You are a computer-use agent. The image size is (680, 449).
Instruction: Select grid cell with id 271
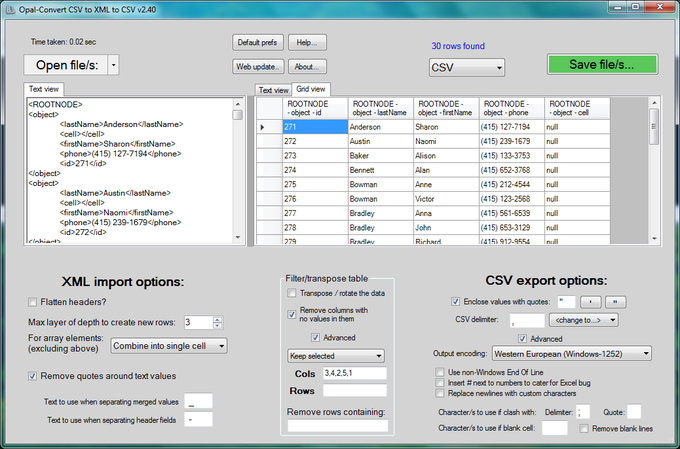[315, 127]
